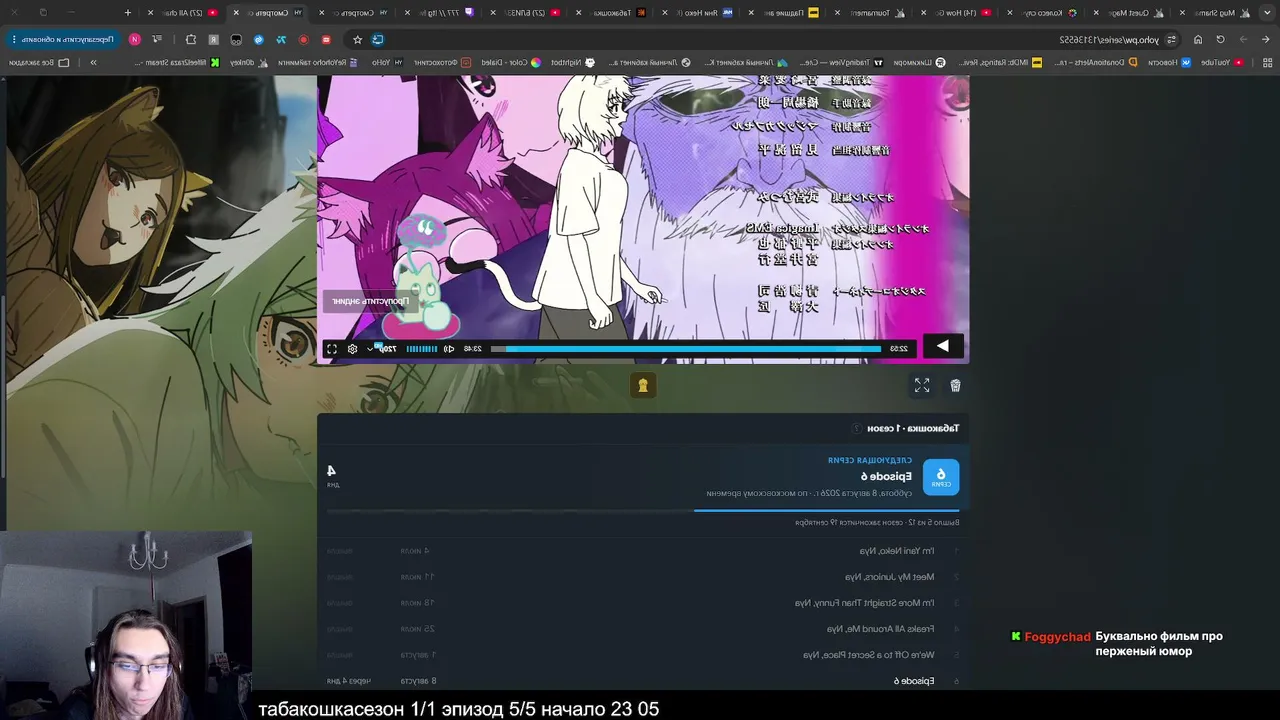Click the 'Табакошка · 1 сезон' heading
This screenshot has width=1280, height=720.
pos(913,428)
